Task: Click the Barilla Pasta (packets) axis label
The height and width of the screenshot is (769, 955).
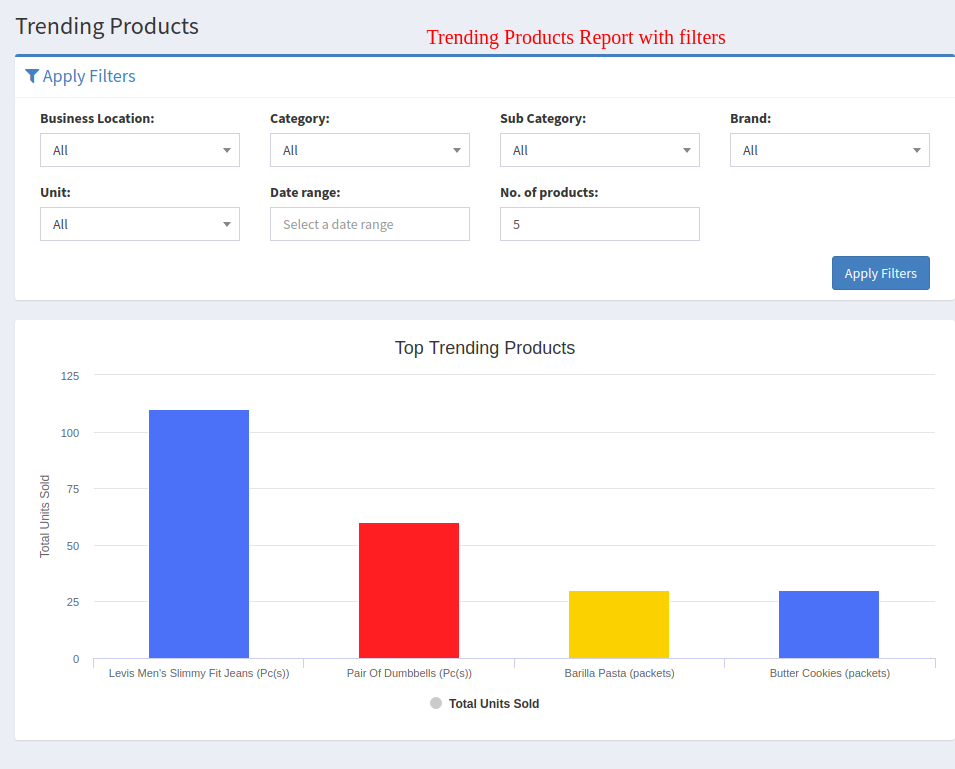Action: point(619,673)
